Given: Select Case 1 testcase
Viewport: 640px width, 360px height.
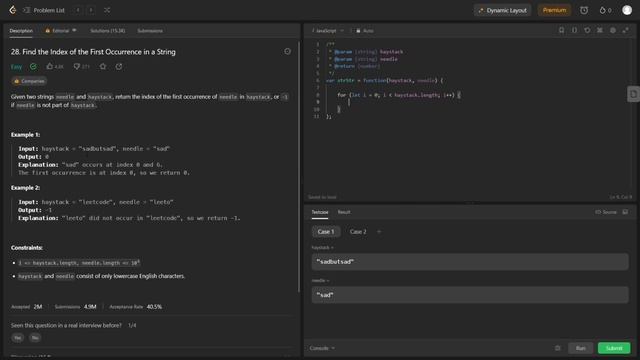Looking at the screenshot, I should pos(326,231).
